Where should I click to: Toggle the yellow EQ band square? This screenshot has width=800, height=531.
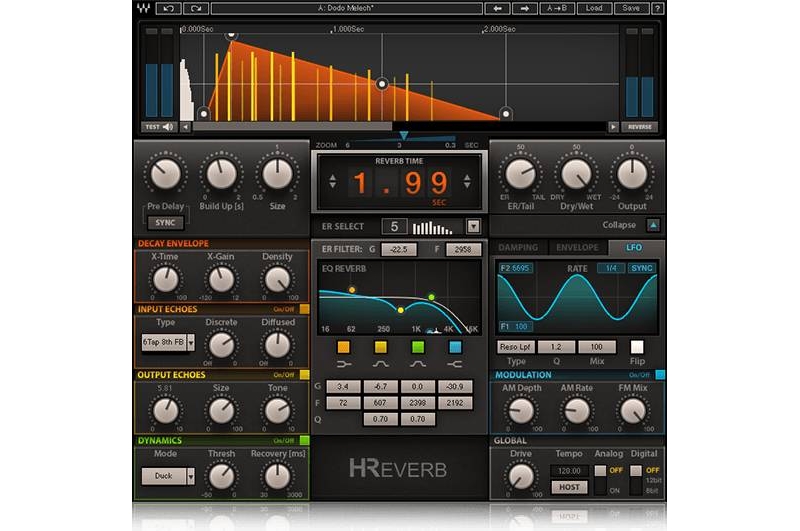(x=381, y=347)
